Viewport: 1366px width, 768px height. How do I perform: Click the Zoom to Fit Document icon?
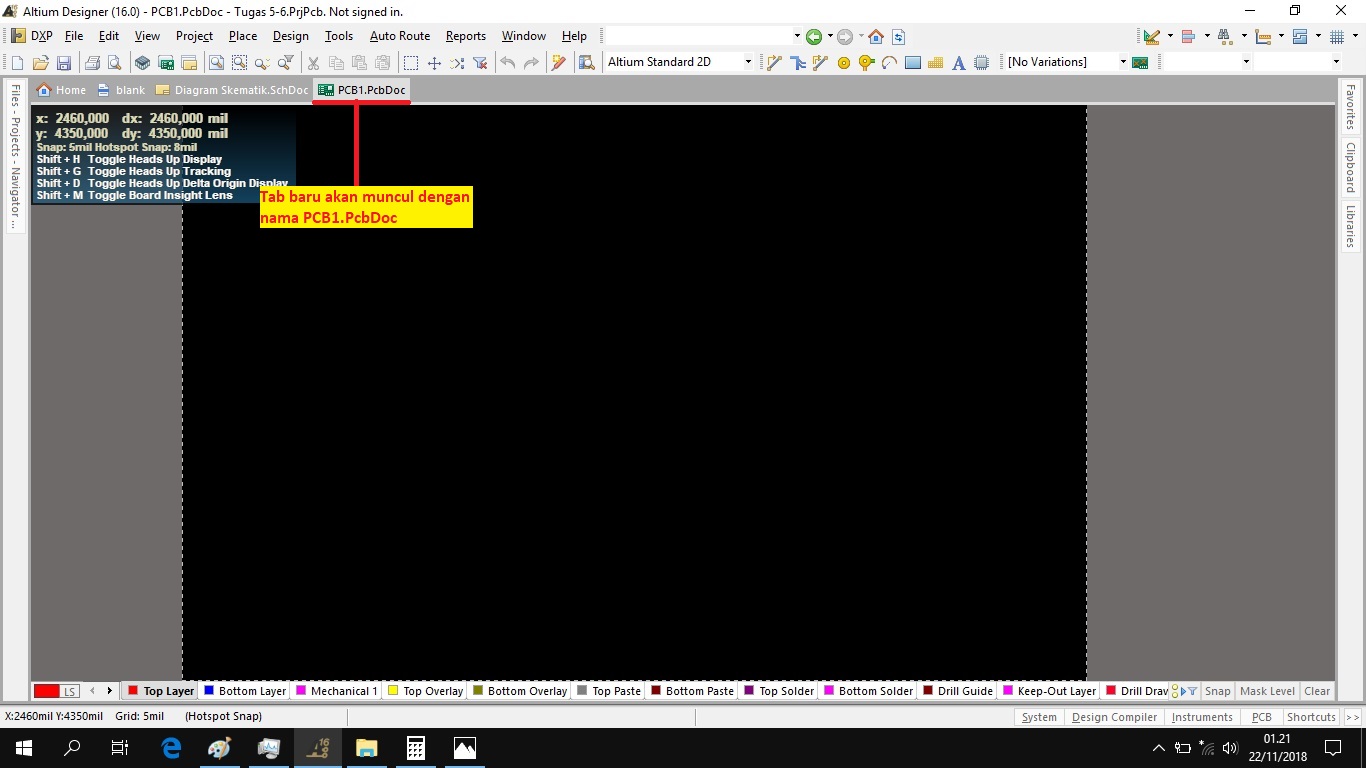pos(216,62)
